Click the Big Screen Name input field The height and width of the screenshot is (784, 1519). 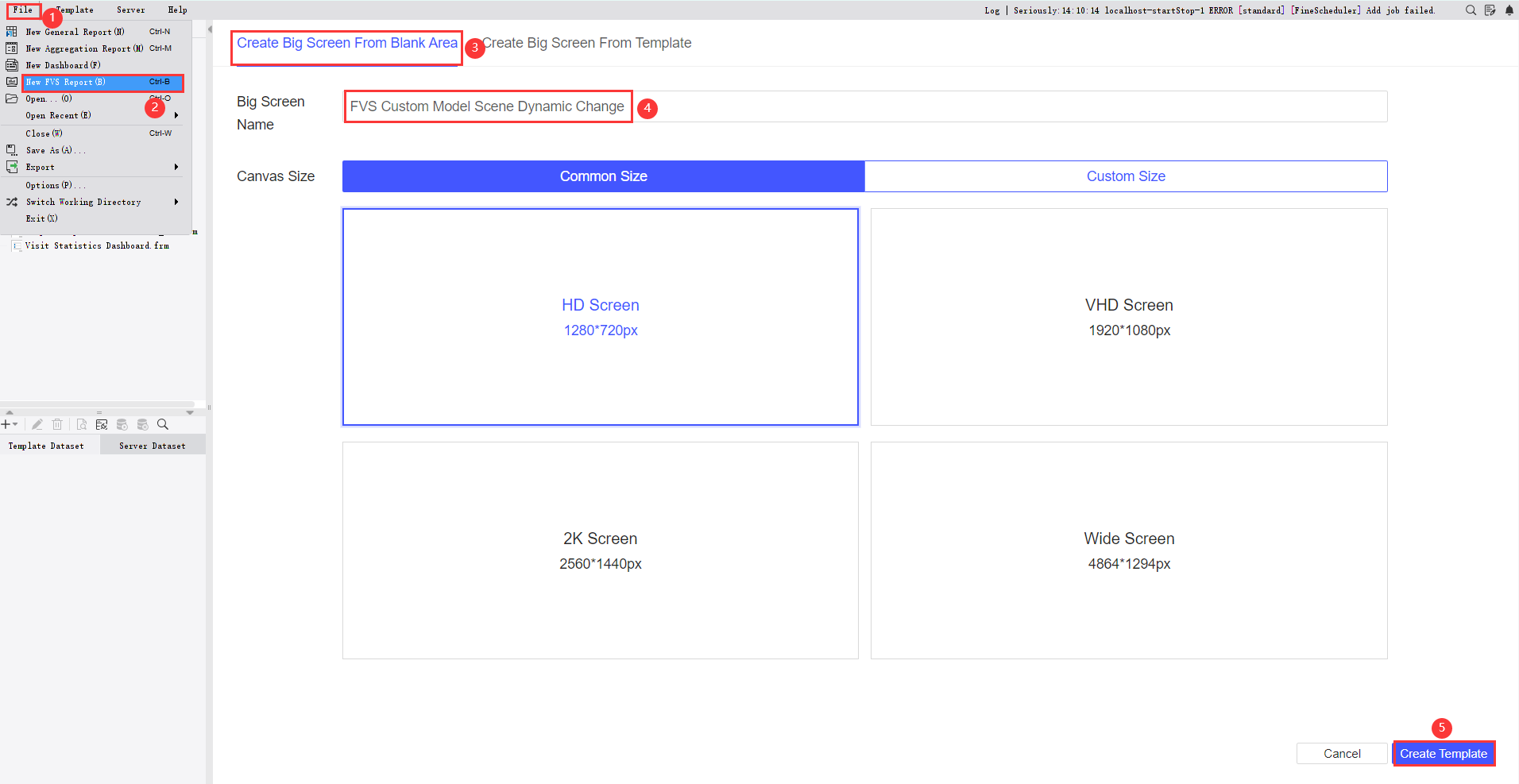pos(865,106)
